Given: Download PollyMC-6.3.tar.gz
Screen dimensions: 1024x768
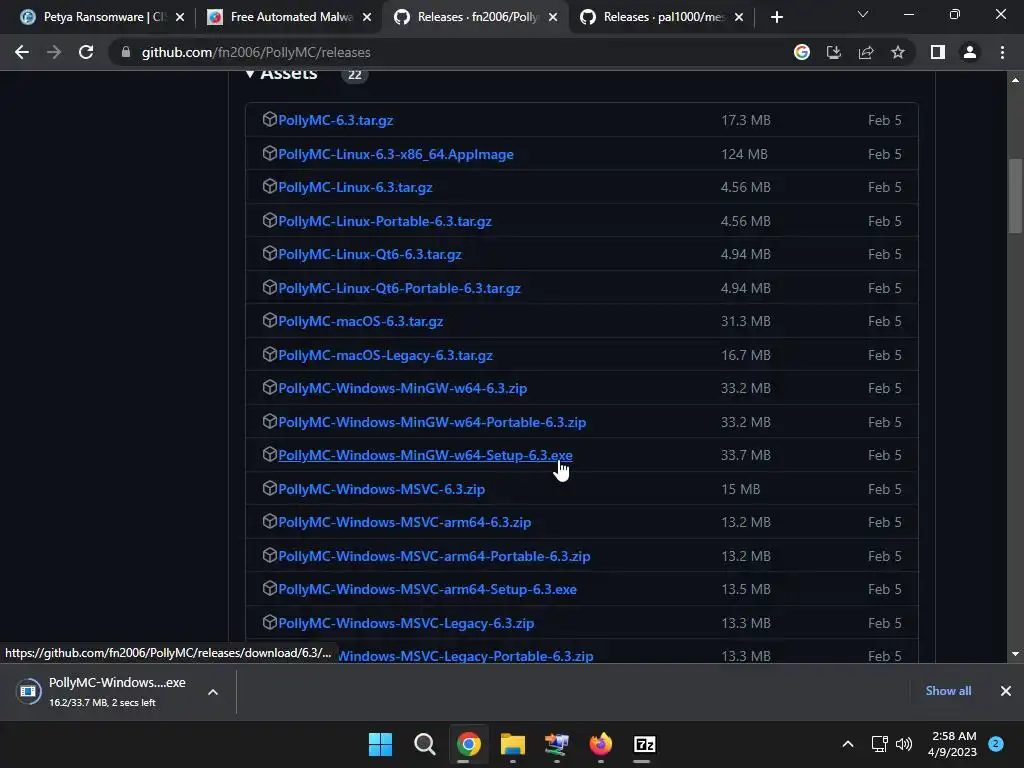Looking at the screenshot, I should [336, 120].
